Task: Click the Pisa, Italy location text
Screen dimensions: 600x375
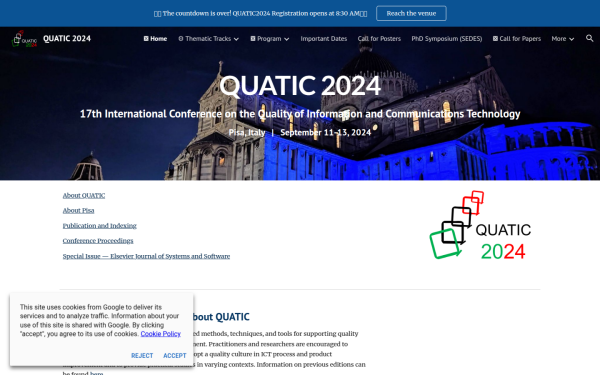Action: click(247, 132)
